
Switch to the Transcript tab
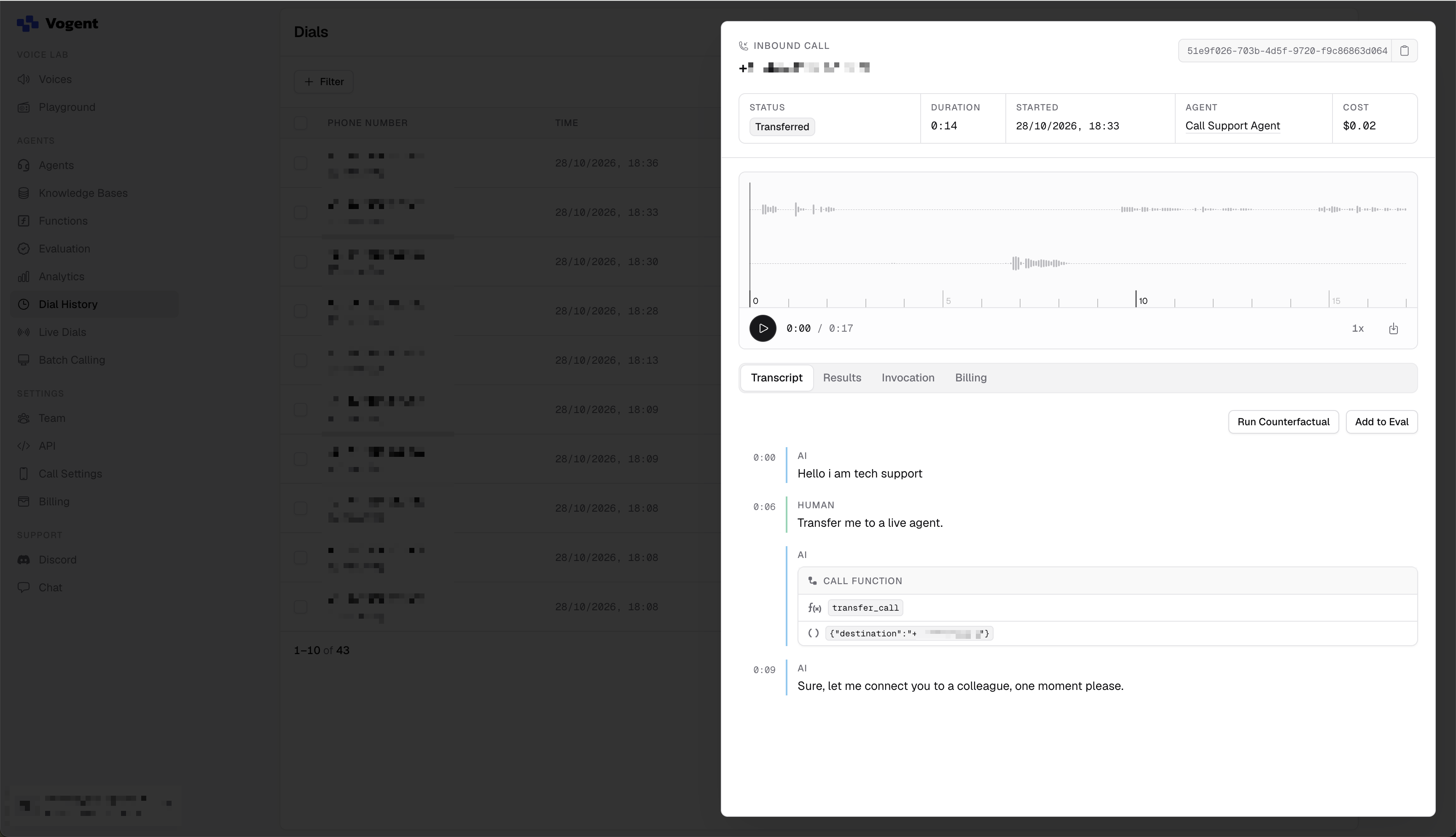[776, 378]
